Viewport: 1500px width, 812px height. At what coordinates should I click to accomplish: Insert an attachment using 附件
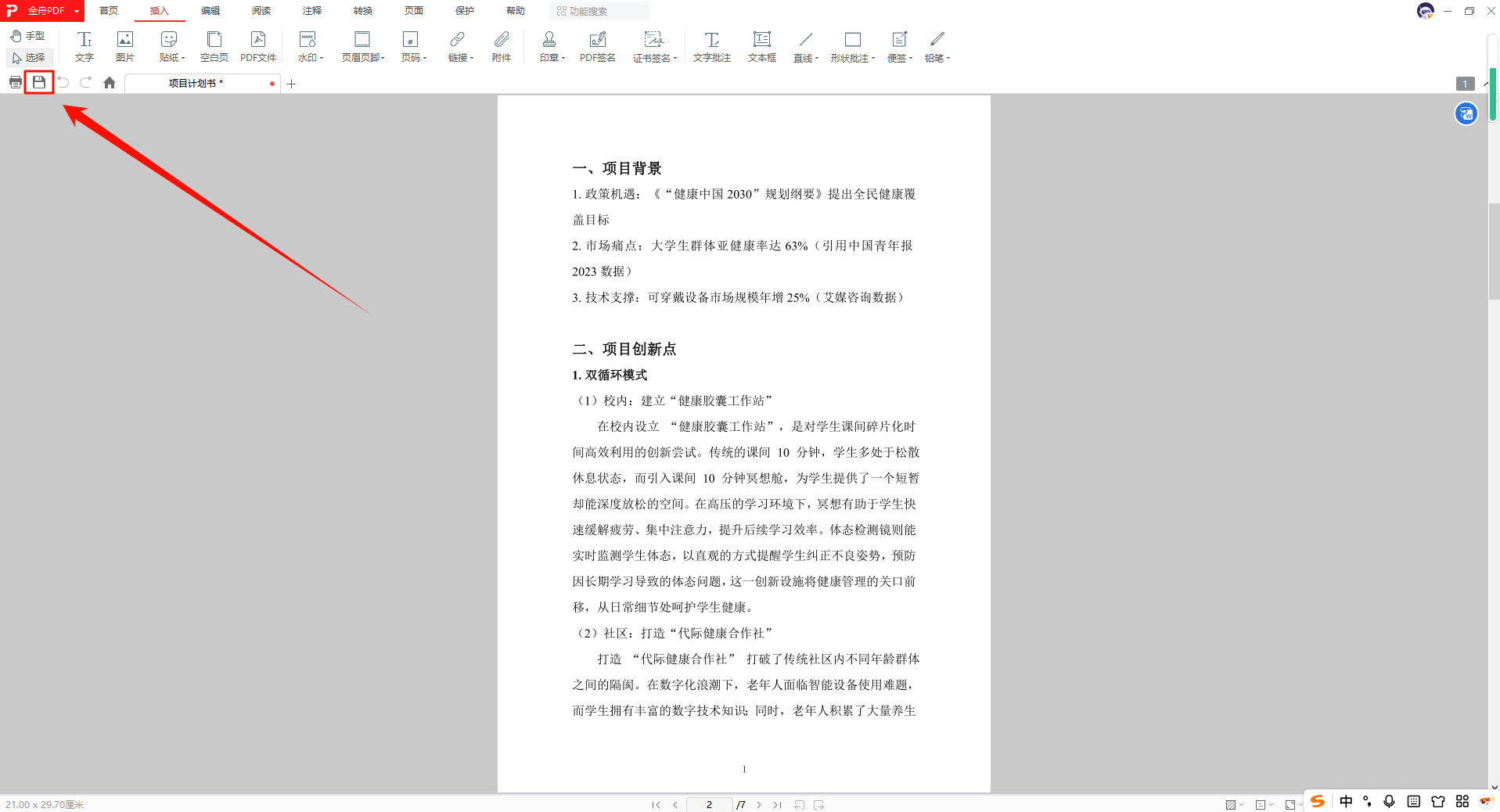click(x=501, y=46)
